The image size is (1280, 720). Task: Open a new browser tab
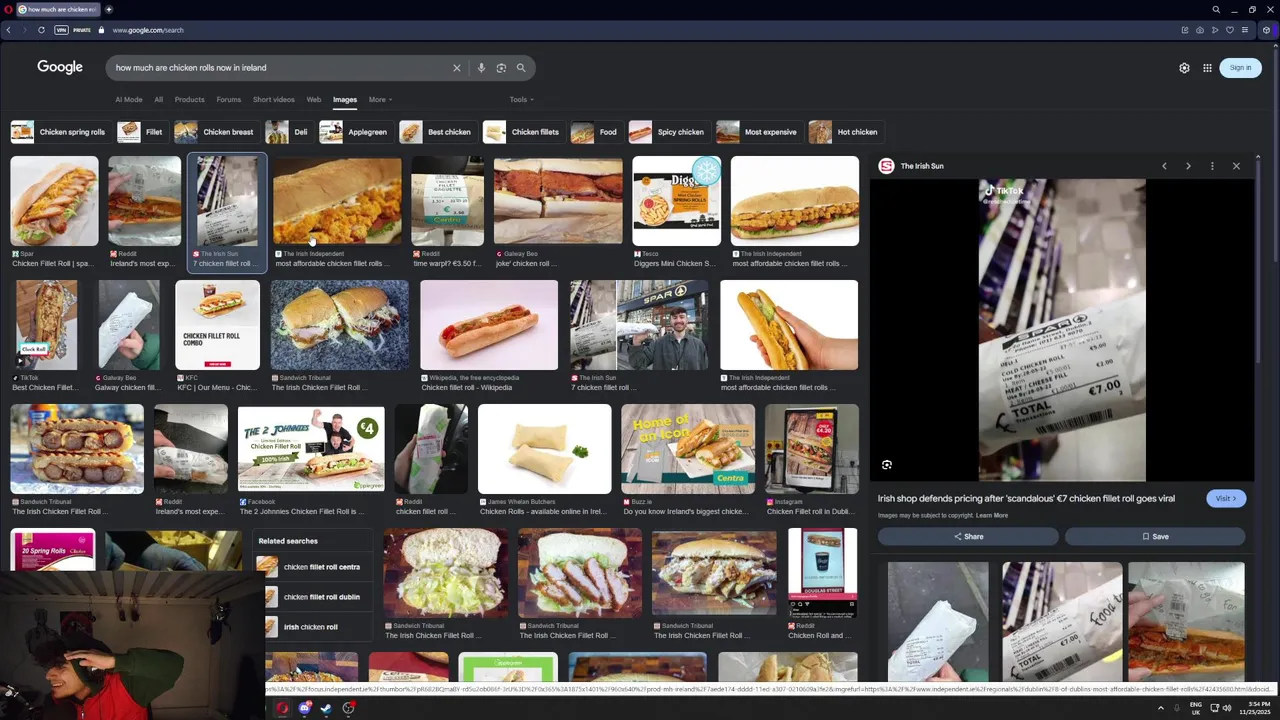[108, 9]
